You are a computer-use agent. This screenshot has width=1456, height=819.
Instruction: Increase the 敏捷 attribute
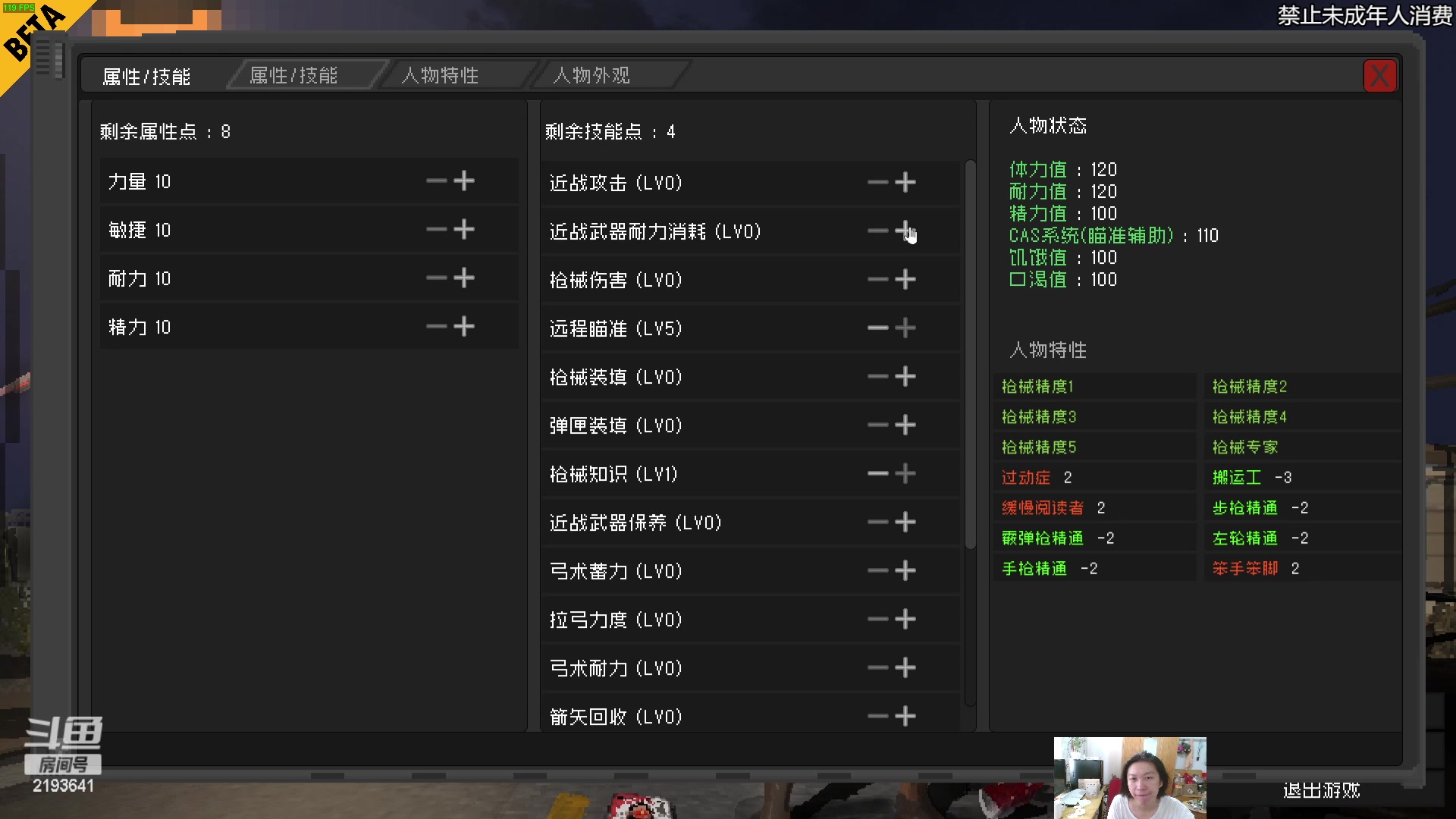(465, 229)
